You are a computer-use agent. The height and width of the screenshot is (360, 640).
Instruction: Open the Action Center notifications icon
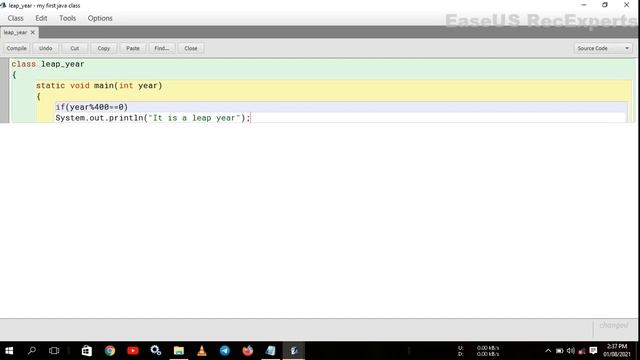pos(593,351)
